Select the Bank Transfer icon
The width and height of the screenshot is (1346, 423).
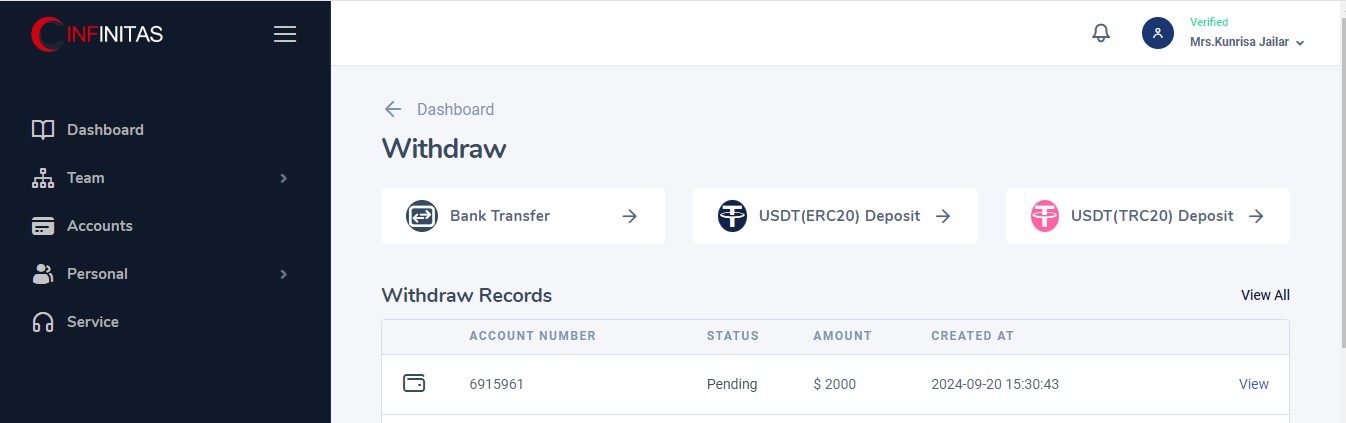point(422,216)
